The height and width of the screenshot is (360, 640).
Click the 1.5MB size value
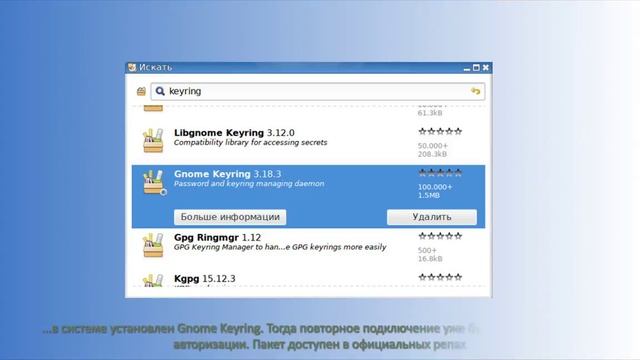[x=429, y=196]
